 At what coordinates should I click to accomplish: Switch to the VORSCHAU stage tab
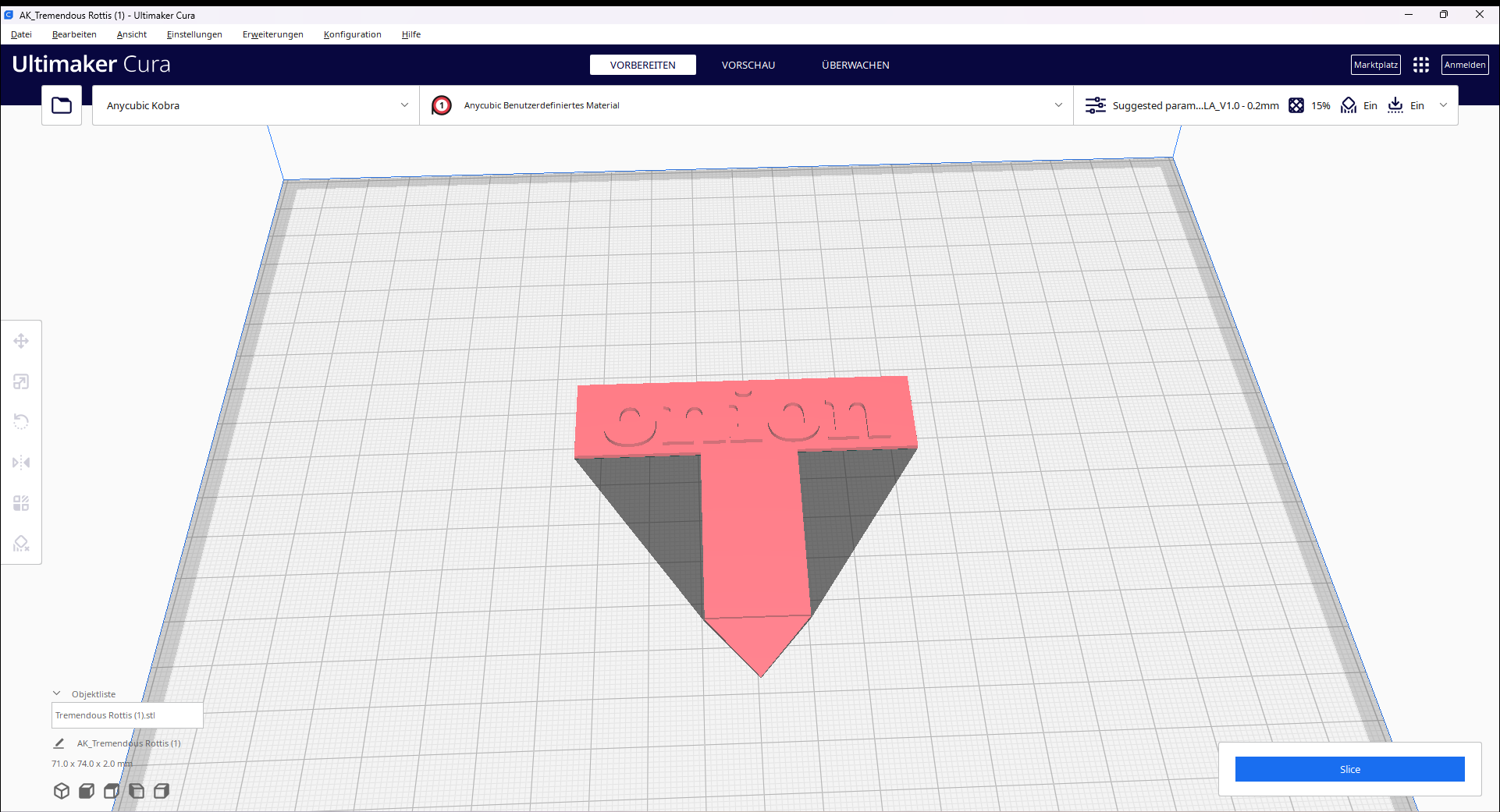point(748,65)
